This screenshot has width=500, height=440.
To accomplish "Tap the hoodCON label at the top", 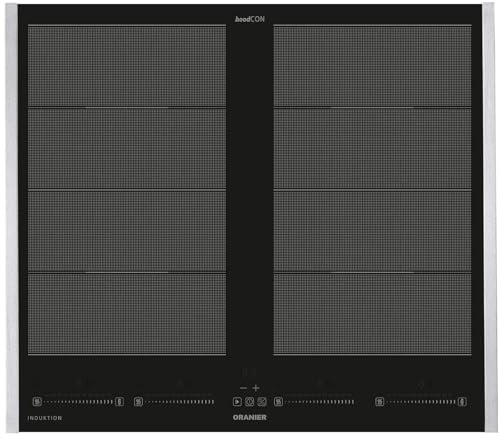I will [x=250, y=19].
